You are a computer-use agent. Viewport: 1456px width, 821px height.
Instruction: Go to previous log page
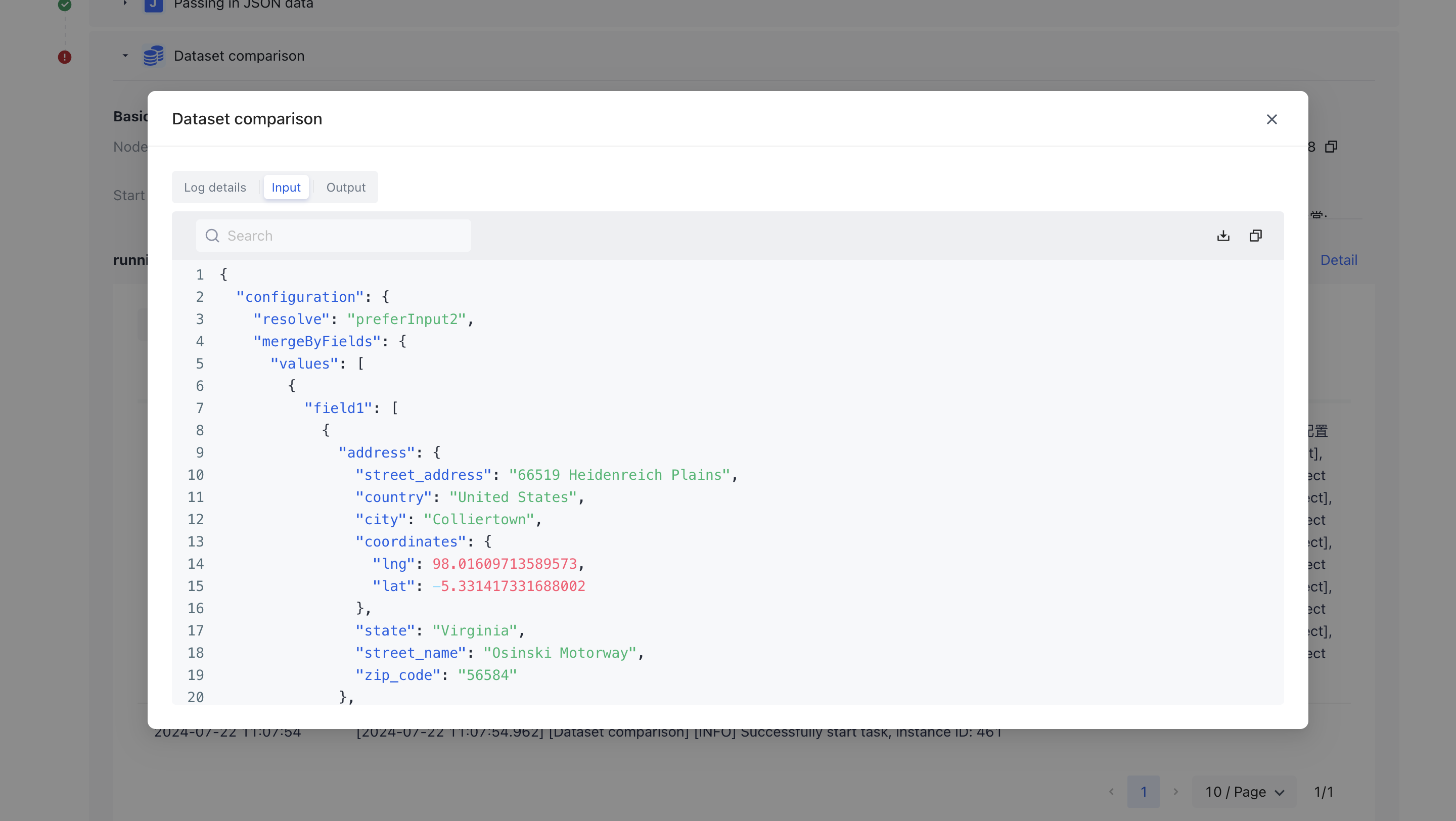point(1111,792)
